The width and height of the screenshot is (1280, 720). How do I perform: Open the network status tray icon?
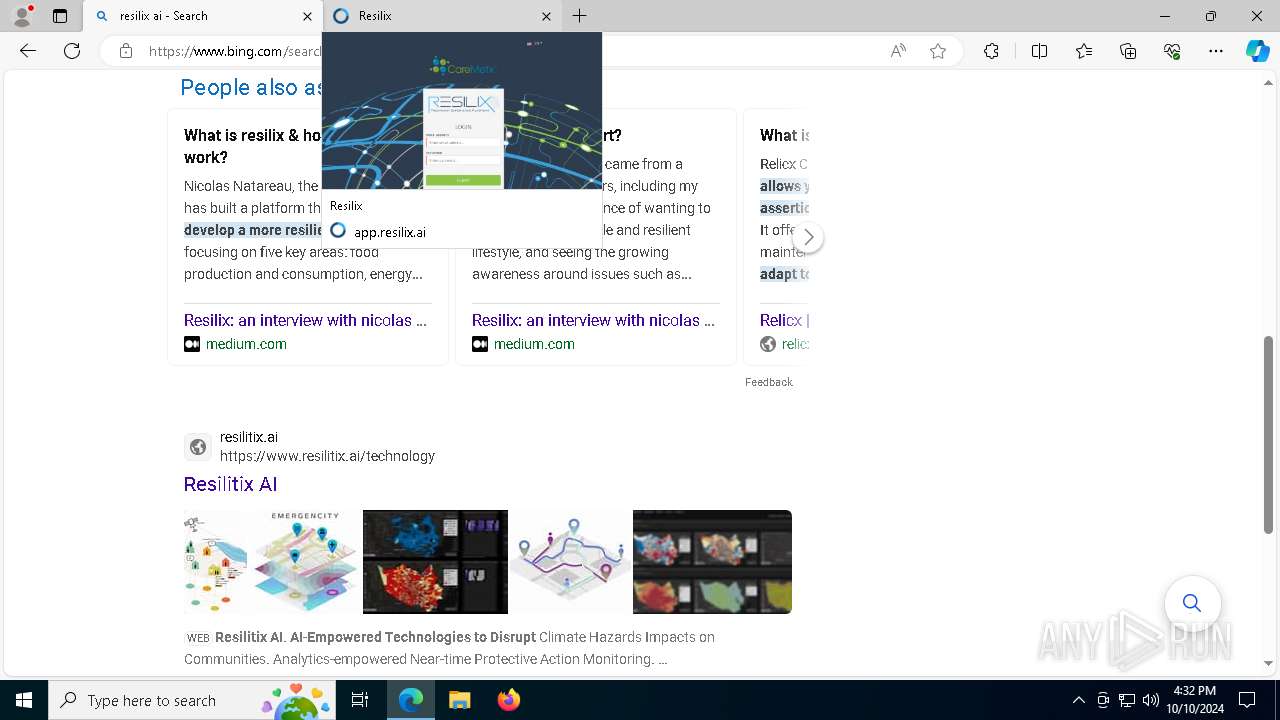[1126, 700]
